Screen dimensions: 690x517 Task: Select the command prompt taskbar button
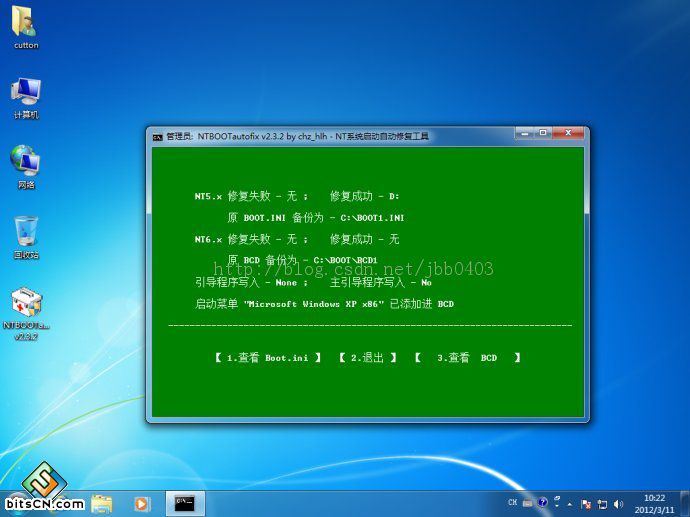click(185, 503)
